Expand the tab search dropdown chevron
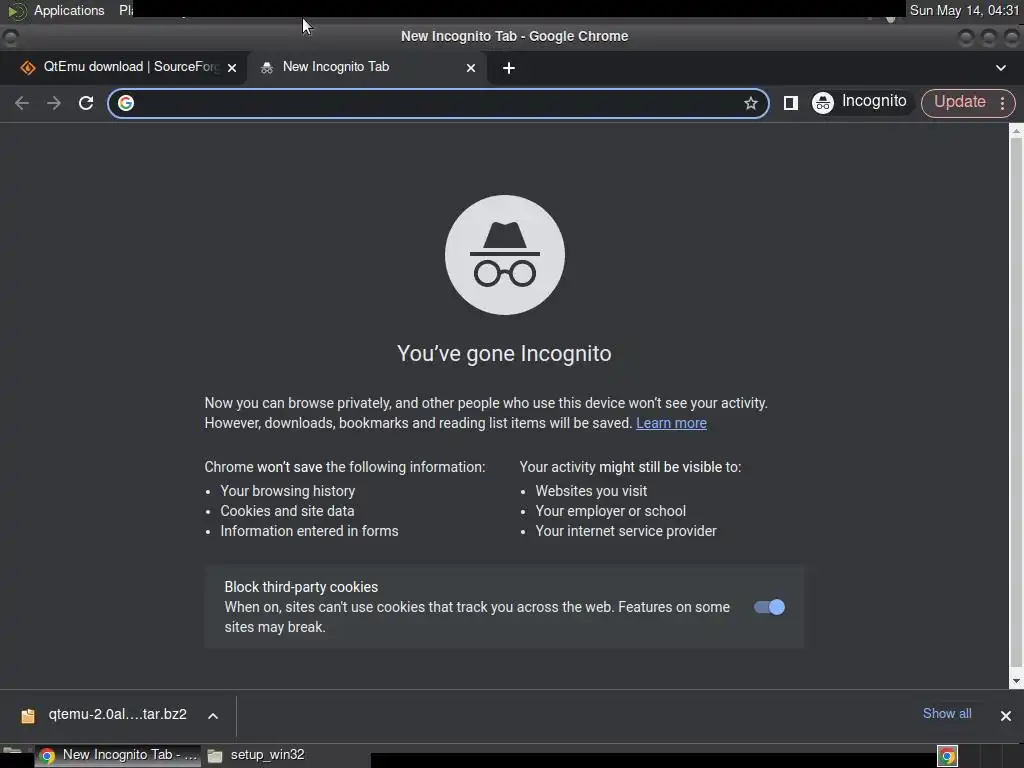The width and height of the screenshot is (1024, 768). 1000,68
